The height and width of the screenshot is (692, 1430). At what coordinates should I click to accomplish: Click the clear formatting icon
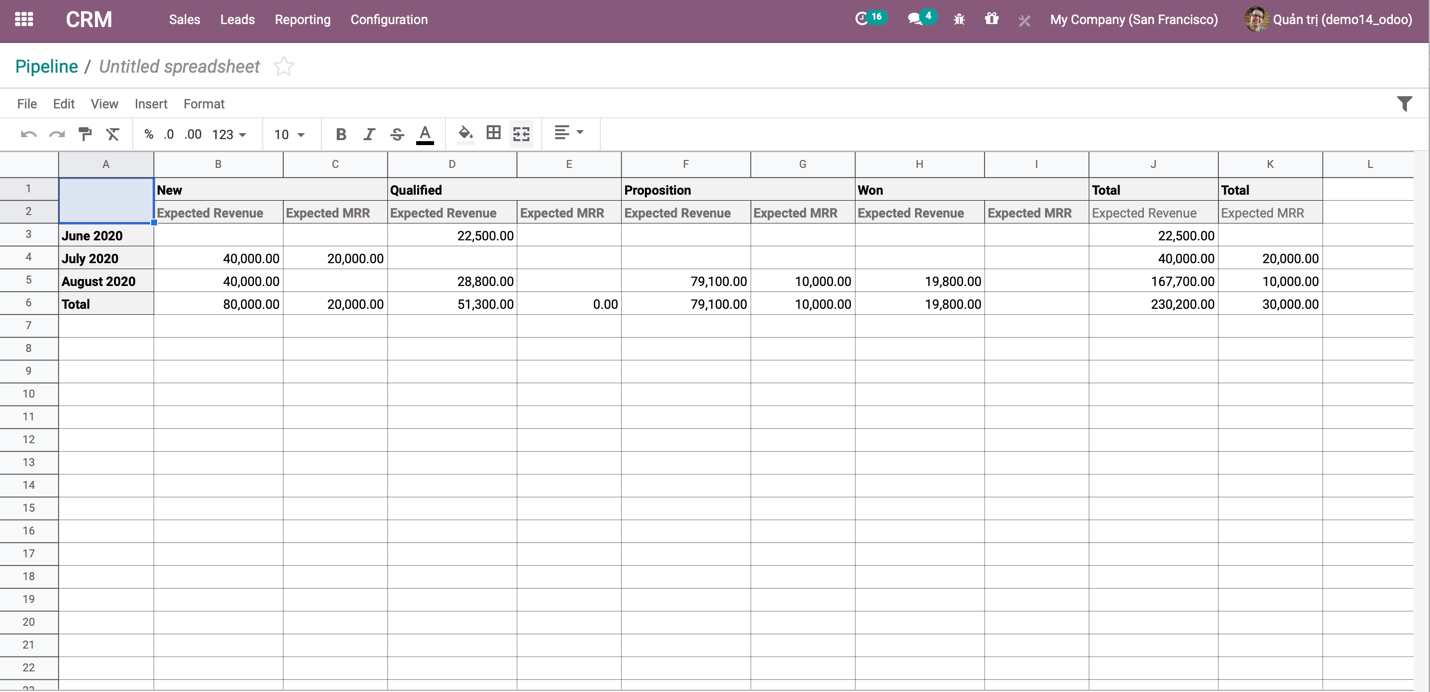[x=113, y=134]
